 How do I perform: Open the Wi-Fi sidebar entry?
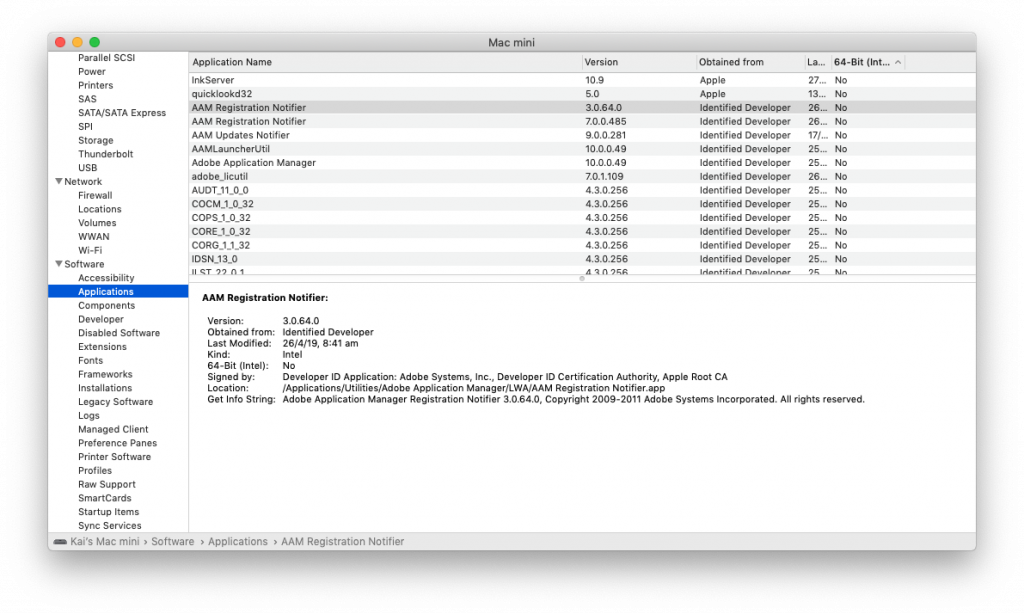[x=90, y=250]
